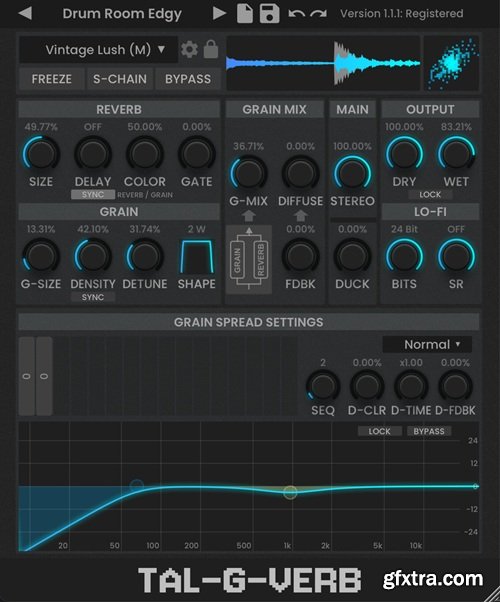Open the Drum Room Edgy preset name menu

tap(122, 13)
